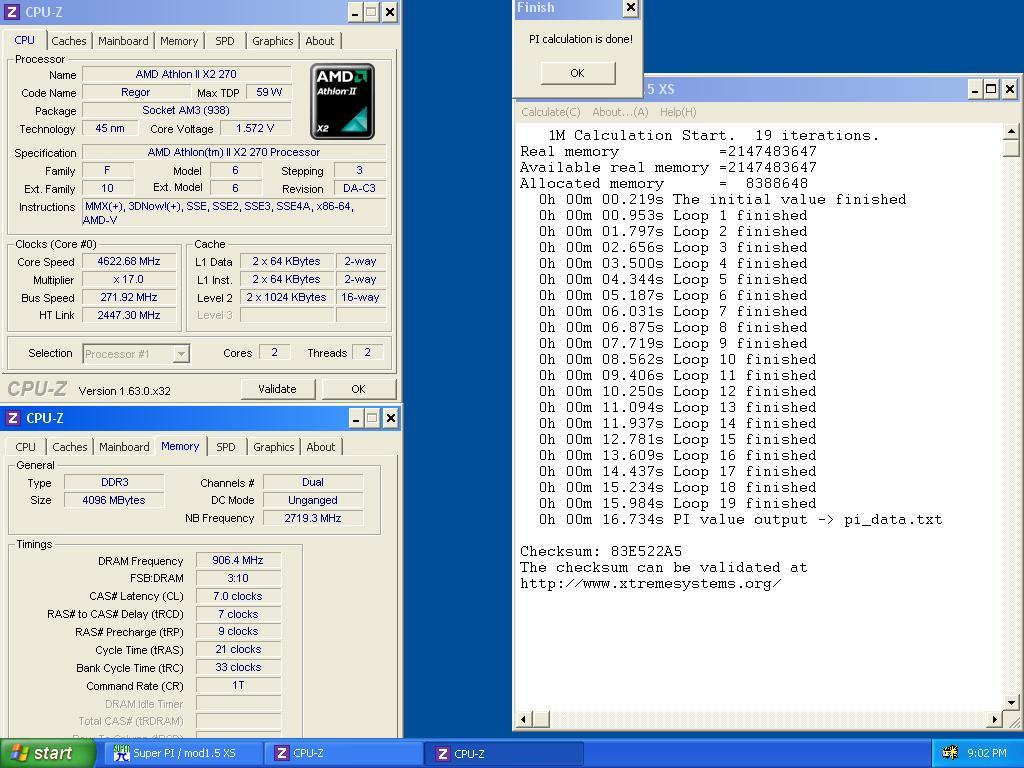This screenshot has height=768, width=1024.
Task: Click the NB Frequency value 2719.3 MHz
Action: coord(313,519)
